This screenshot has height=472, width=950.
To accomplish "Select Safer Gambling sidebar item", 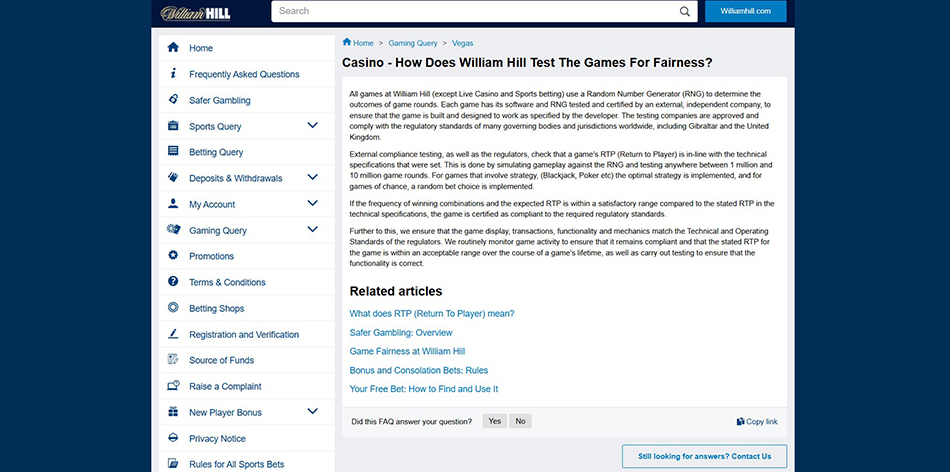I will coord(247,100).
